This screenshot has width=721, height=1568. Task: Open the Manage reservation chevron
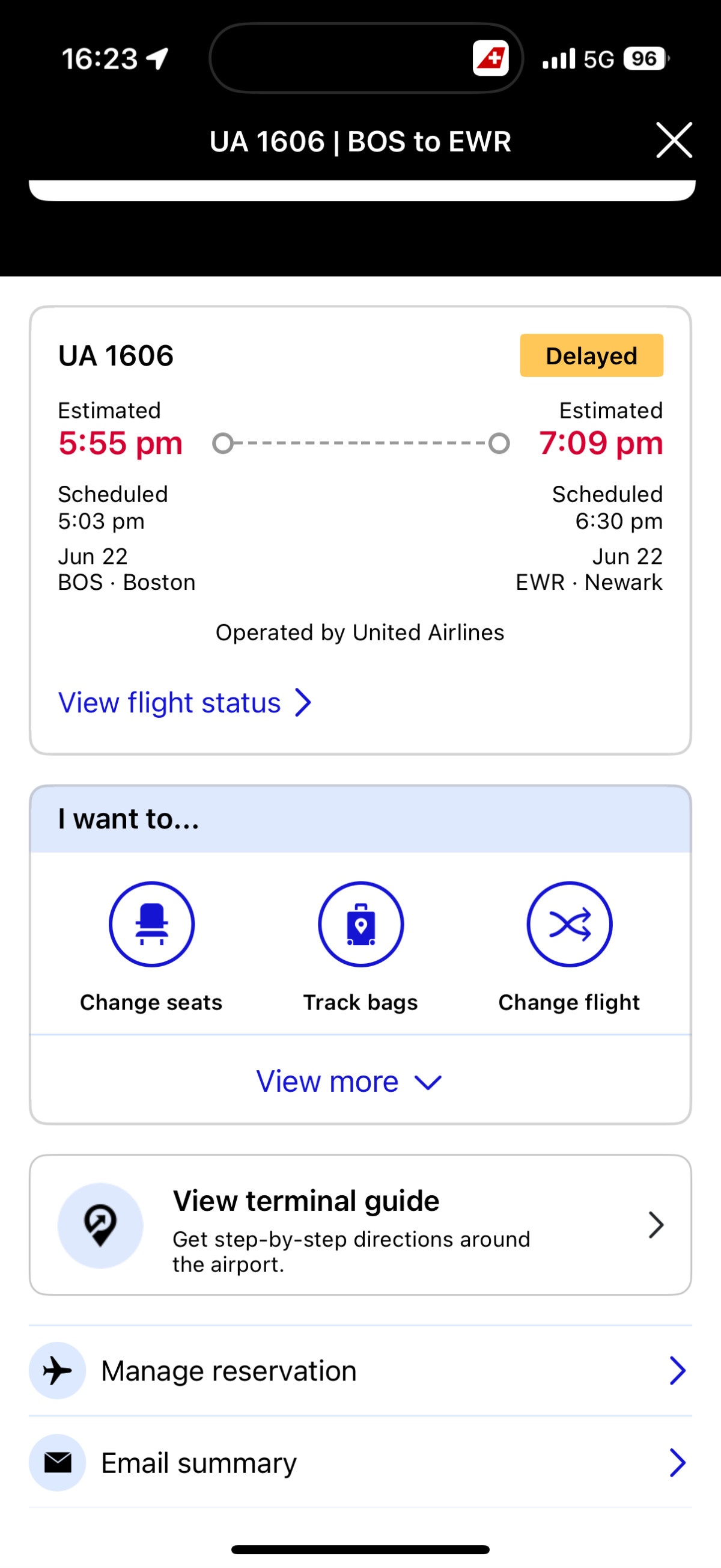point(678,1370)
